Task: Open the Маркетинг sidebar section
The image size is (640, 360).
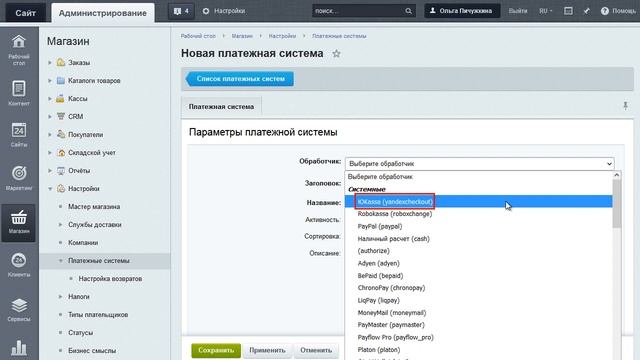Action: [19, 178]
